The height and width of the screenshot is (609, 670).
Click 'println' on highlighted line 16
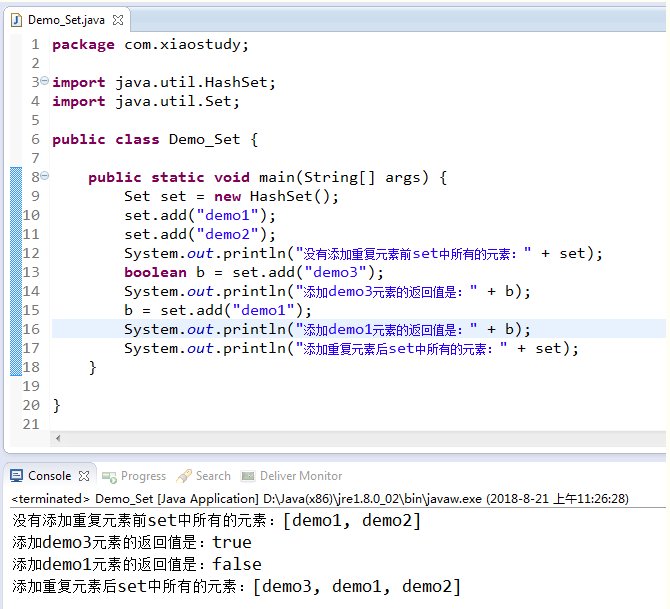click(x=254, y=329)
